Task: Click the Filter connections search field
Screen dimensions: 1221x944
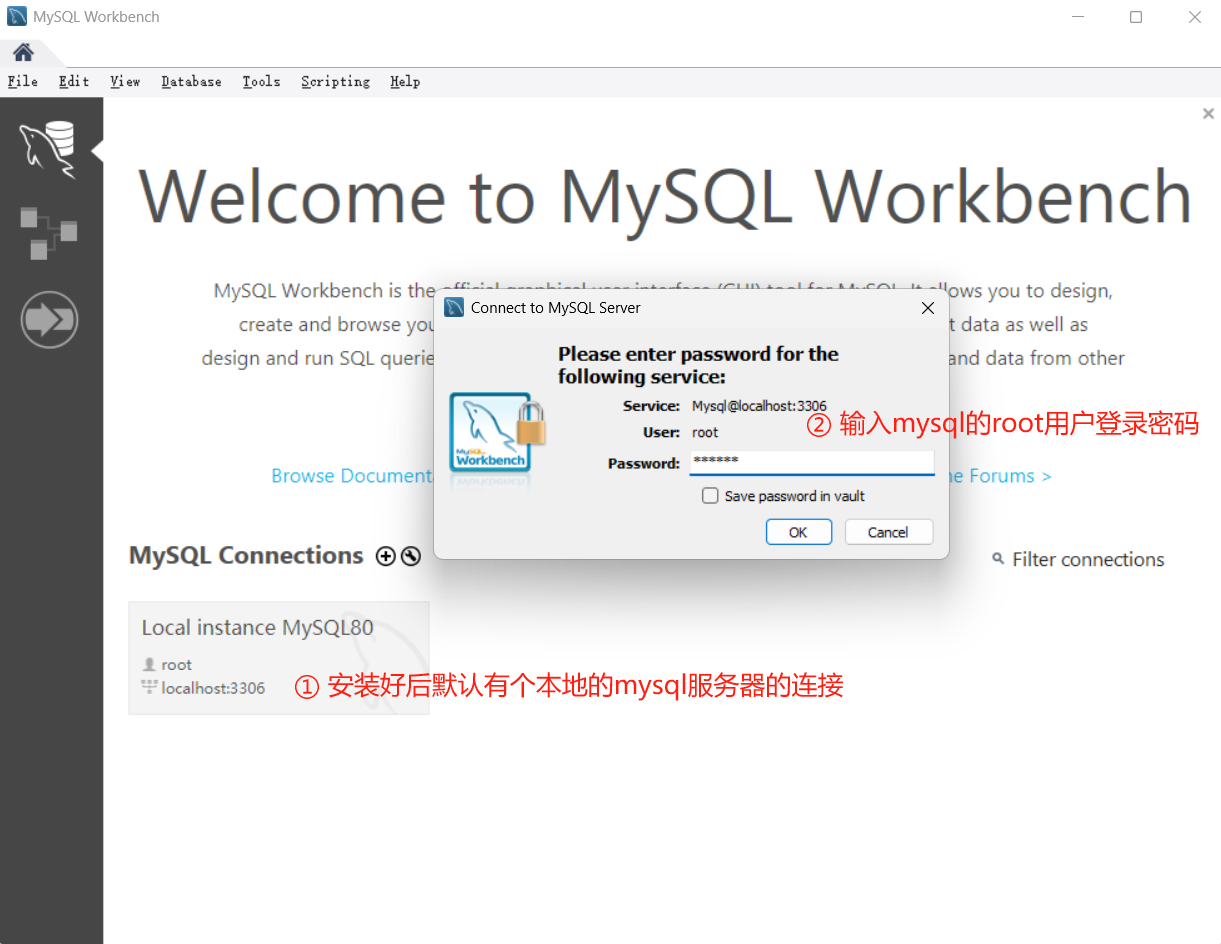Action: (x=1088, y=559)
